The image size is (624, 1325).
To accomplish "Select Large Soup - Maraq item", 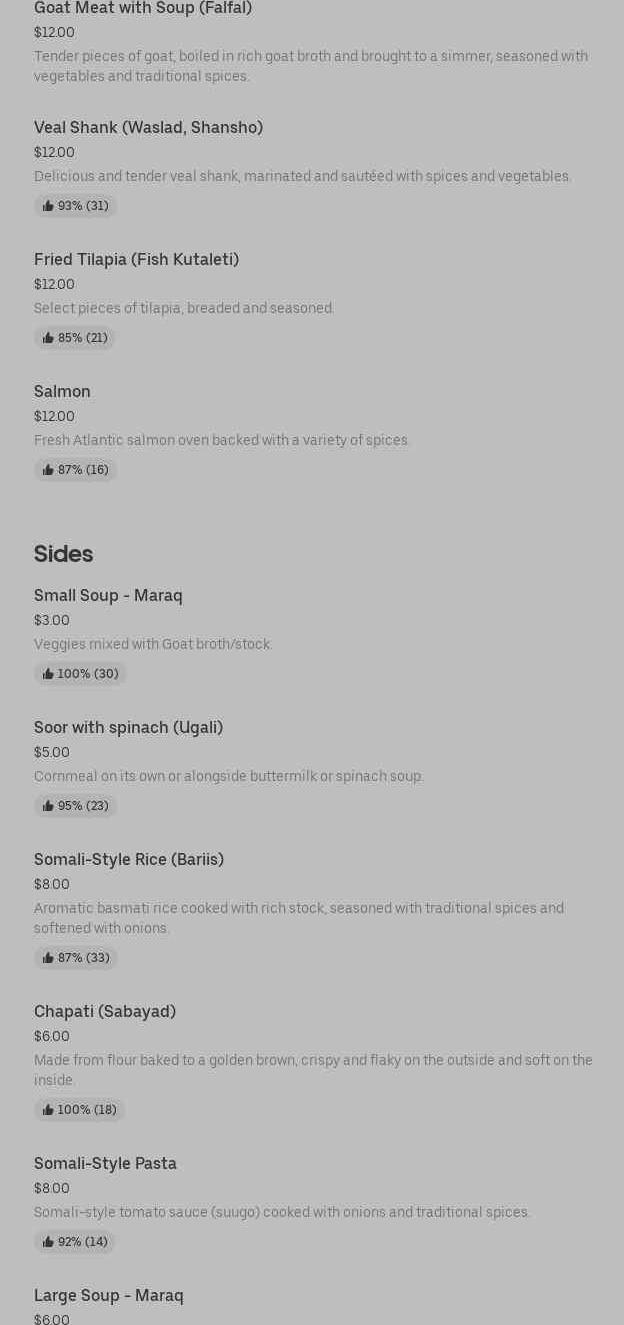I will (x=109, y=1296).
